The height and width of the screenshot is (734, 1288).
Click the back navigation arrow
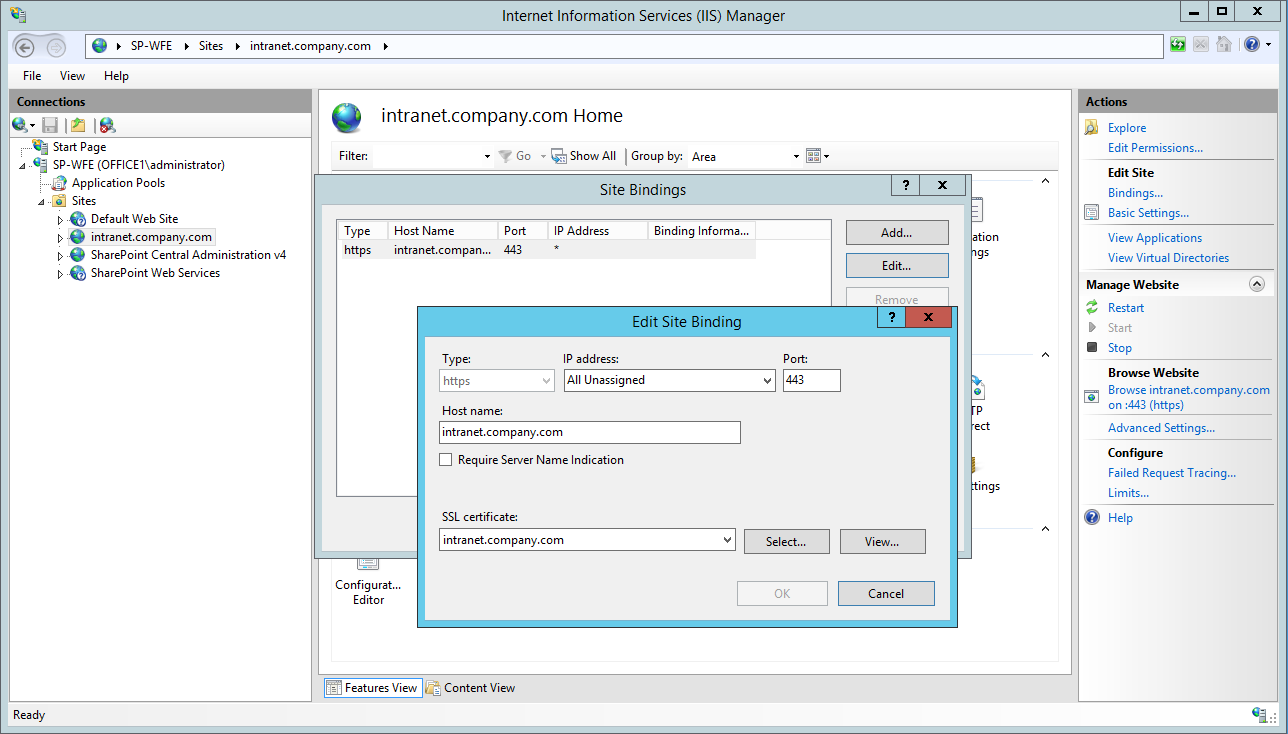pos(25,47)
